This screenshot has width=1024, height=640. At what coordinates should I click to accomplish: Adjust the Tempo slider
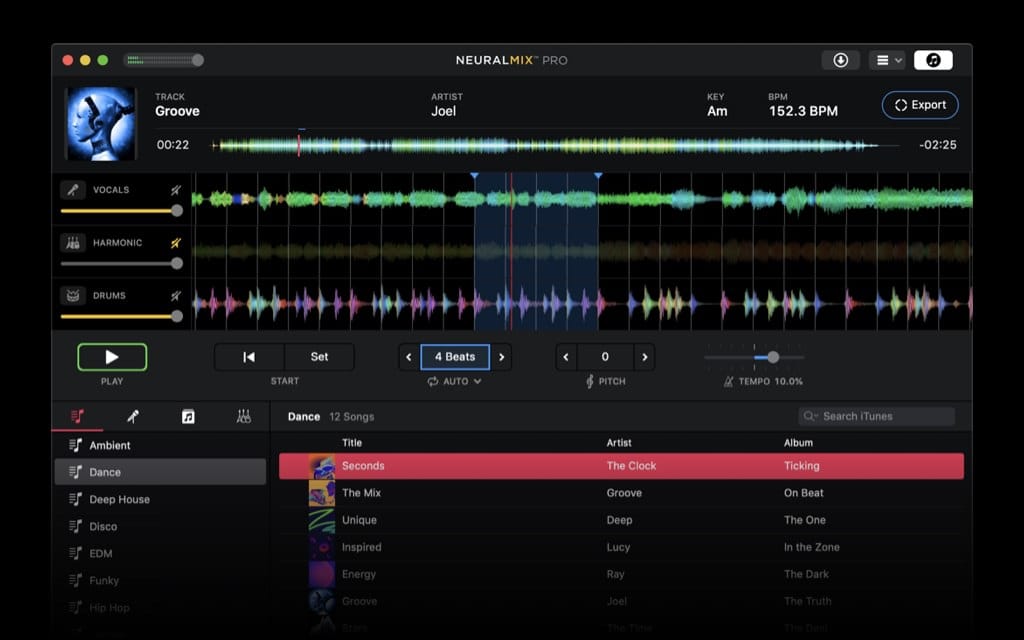click(x=772, y=356)
